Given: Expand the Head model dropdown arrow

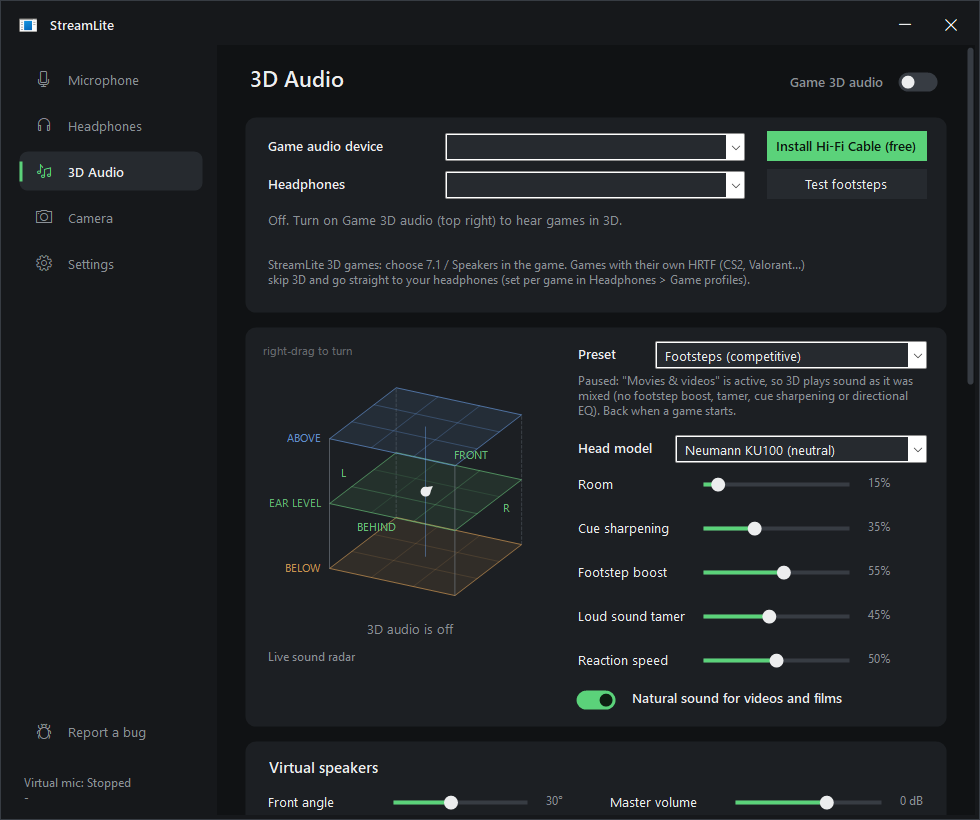Looking at the screenshot, I should (917, 449).
